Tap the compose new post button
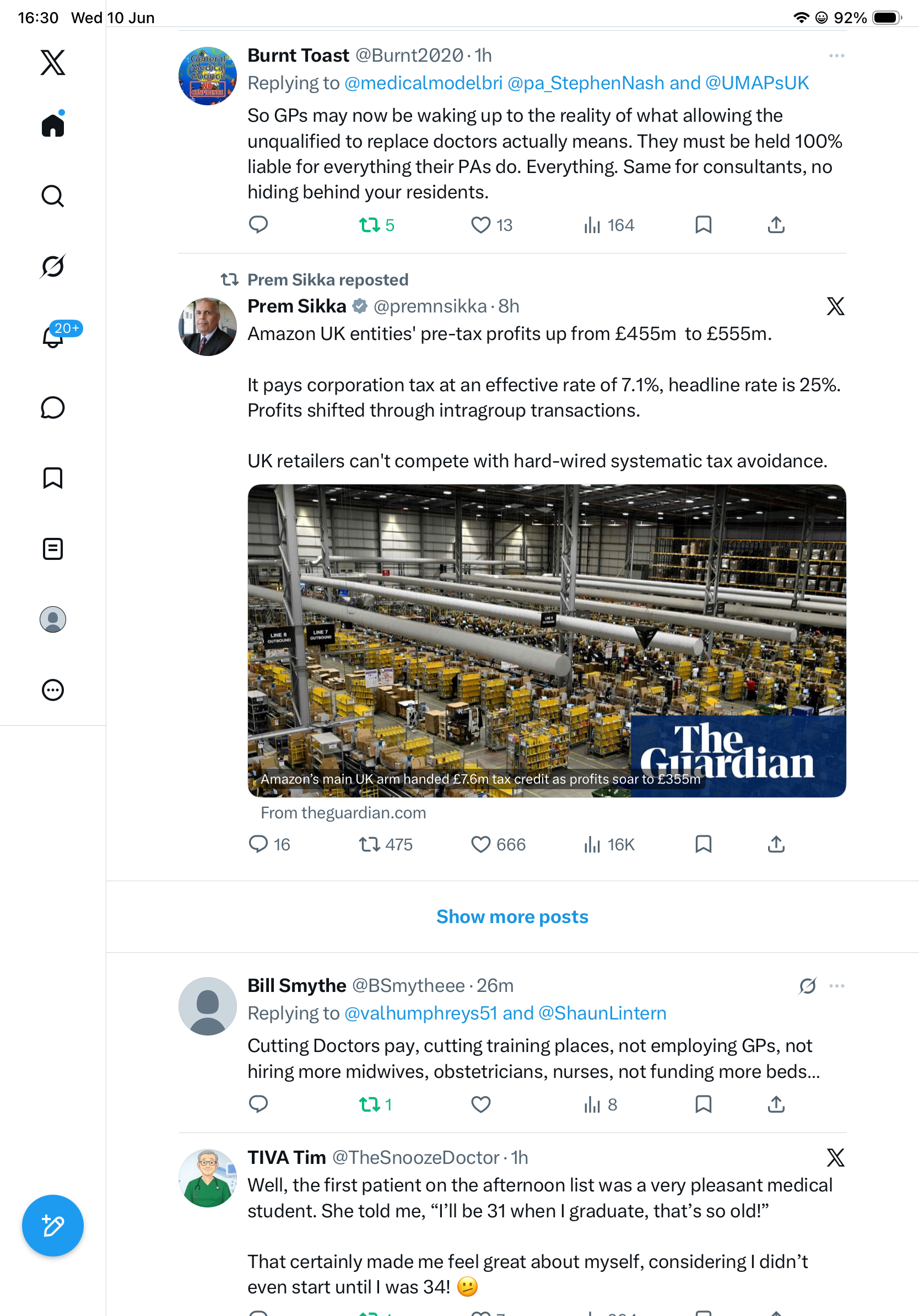This screenshot has width=919, height=1316. click(x=53, y=1226)
